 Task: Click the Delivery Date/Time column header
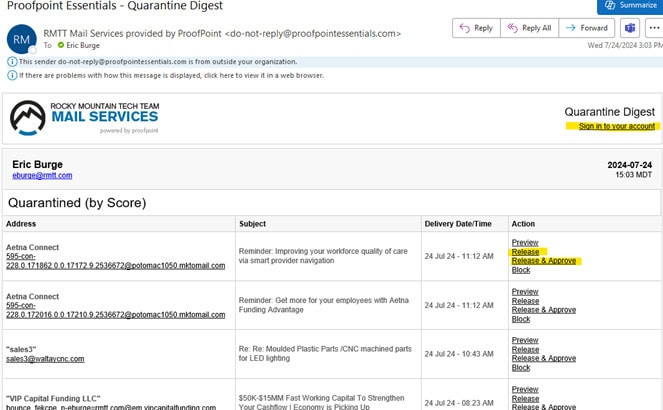tap(458, 224)
